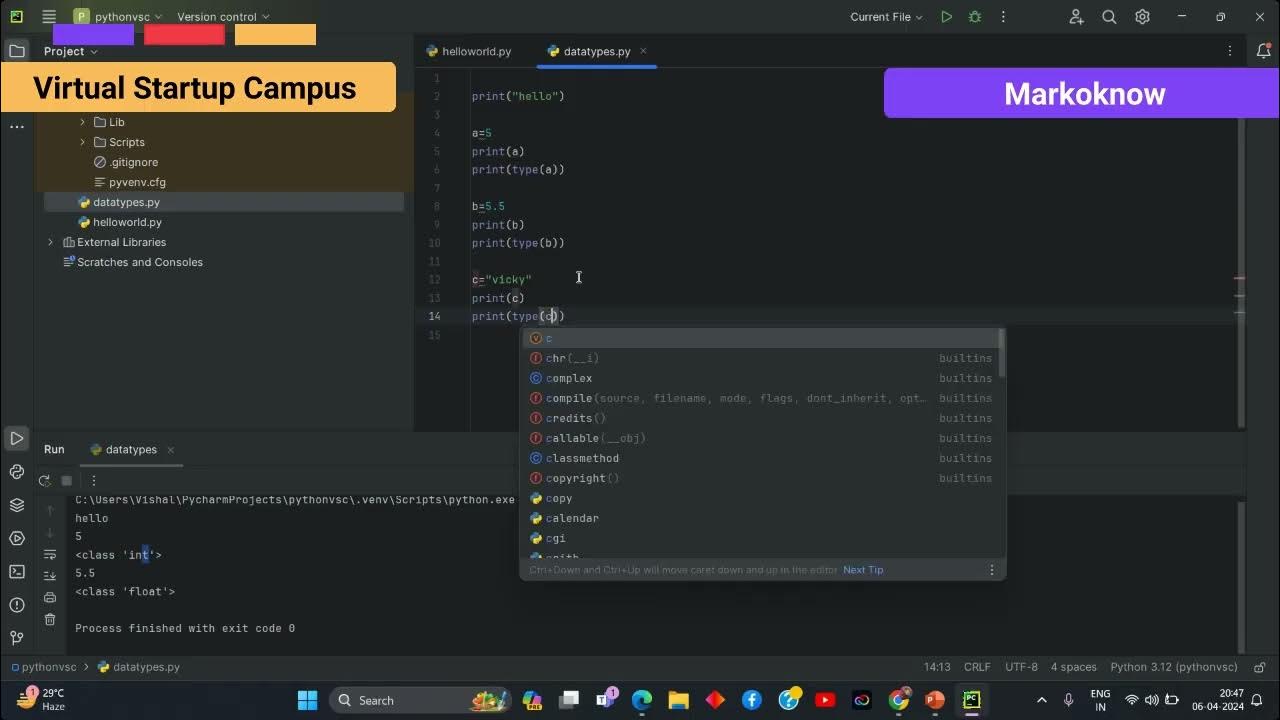Open Notifications bell in right sidebar
This screenshot has height=720, width=1280.
(1263, 51)
